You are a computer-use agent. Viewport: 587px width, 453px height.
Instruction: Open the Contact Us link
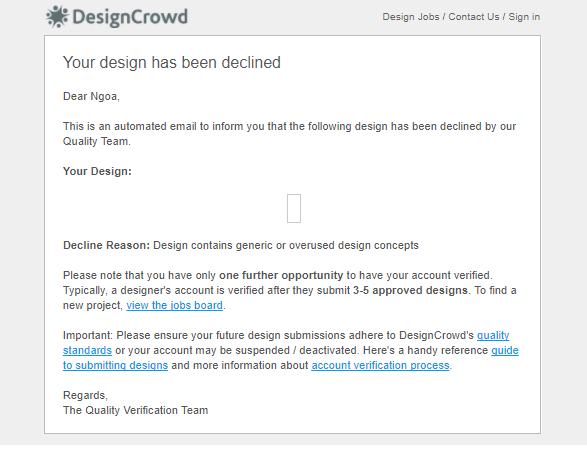pyautogui.click(x=474, y=17)
